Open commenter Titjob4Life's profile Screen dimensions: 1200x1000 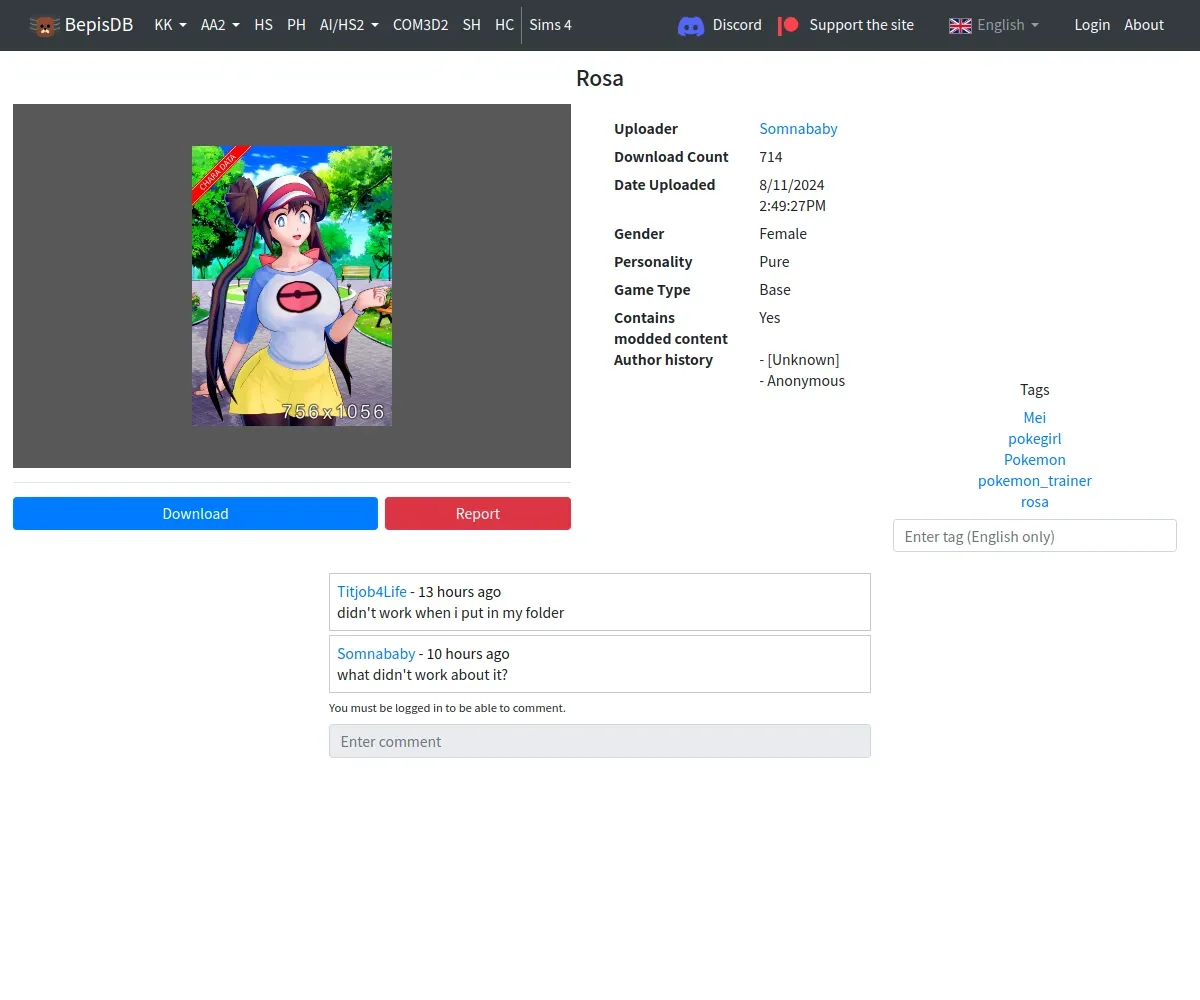372,591
